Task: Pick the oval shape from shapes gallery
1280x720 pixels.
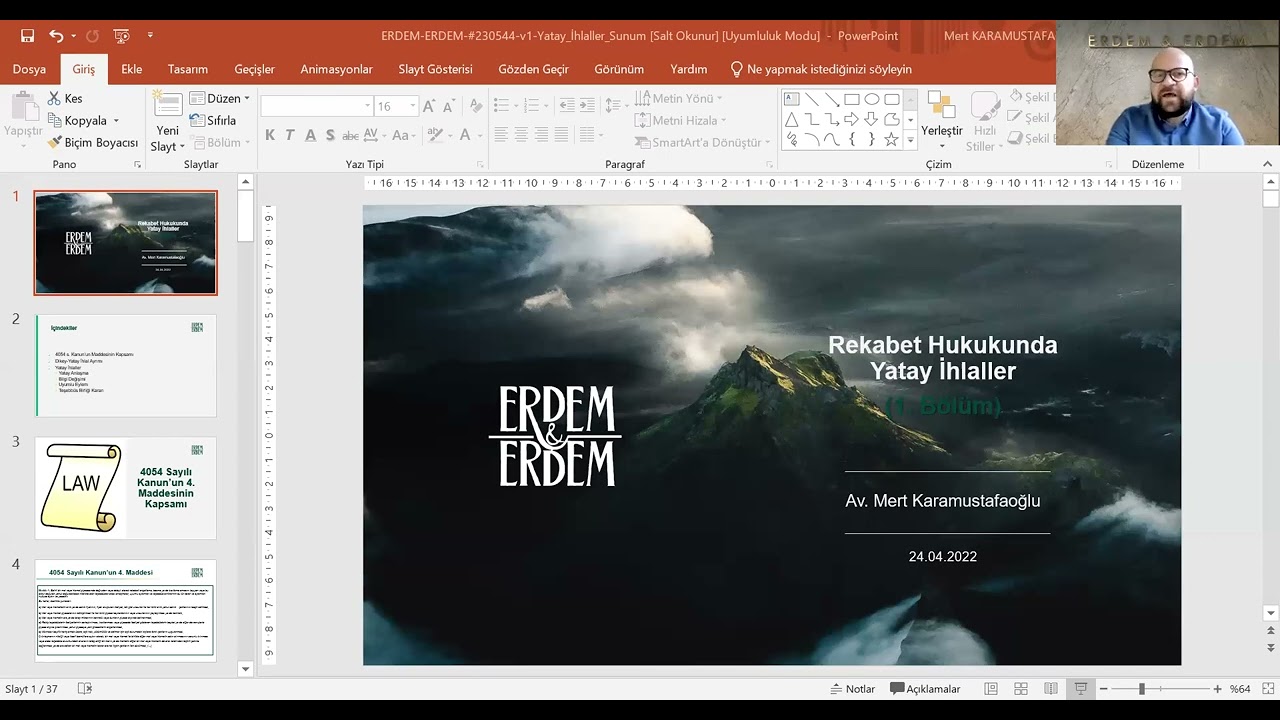Action: click(872, 99)
